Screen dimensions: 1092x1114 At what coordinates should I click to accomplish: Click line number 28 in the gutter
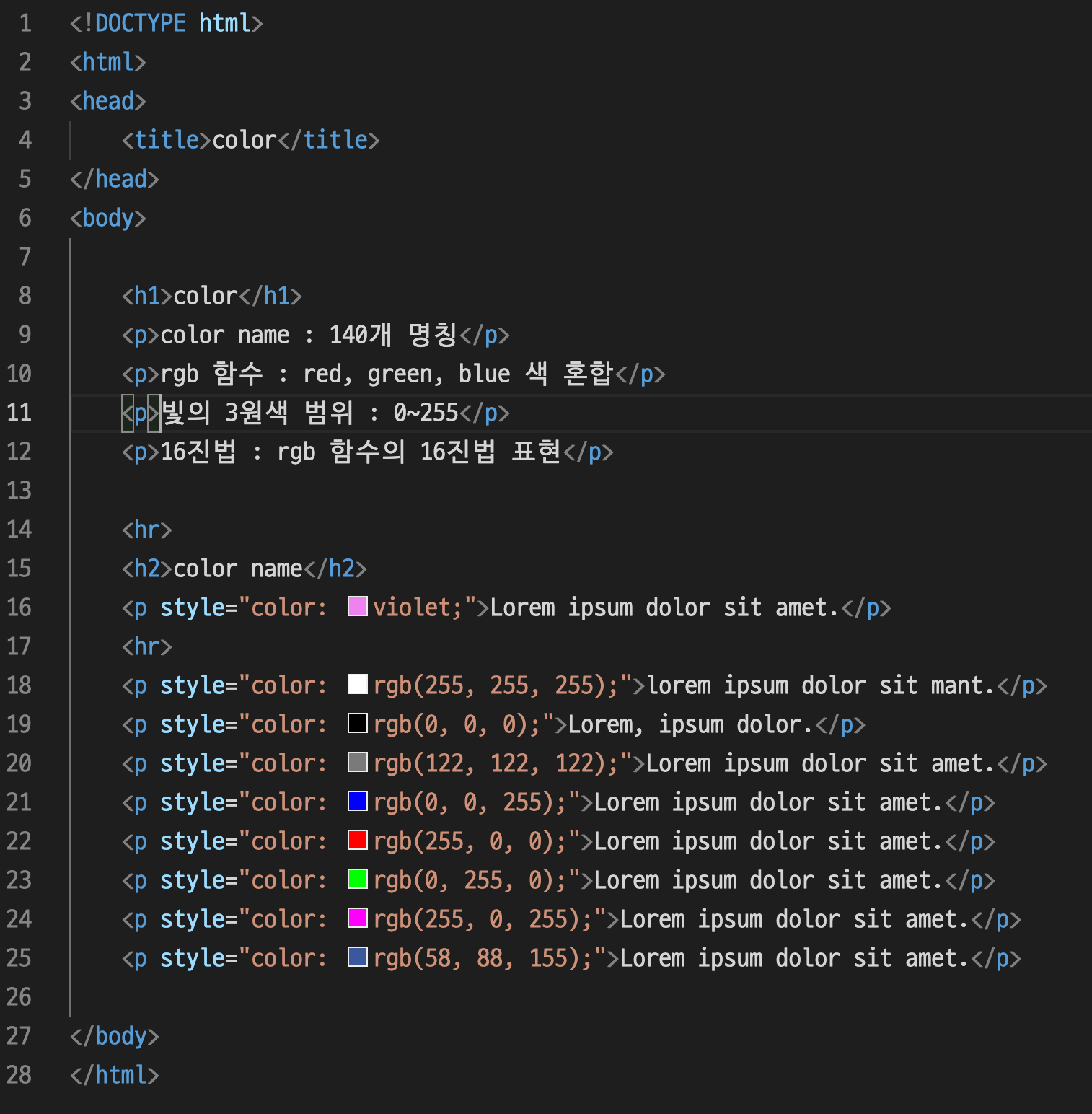pos(19,1075)
